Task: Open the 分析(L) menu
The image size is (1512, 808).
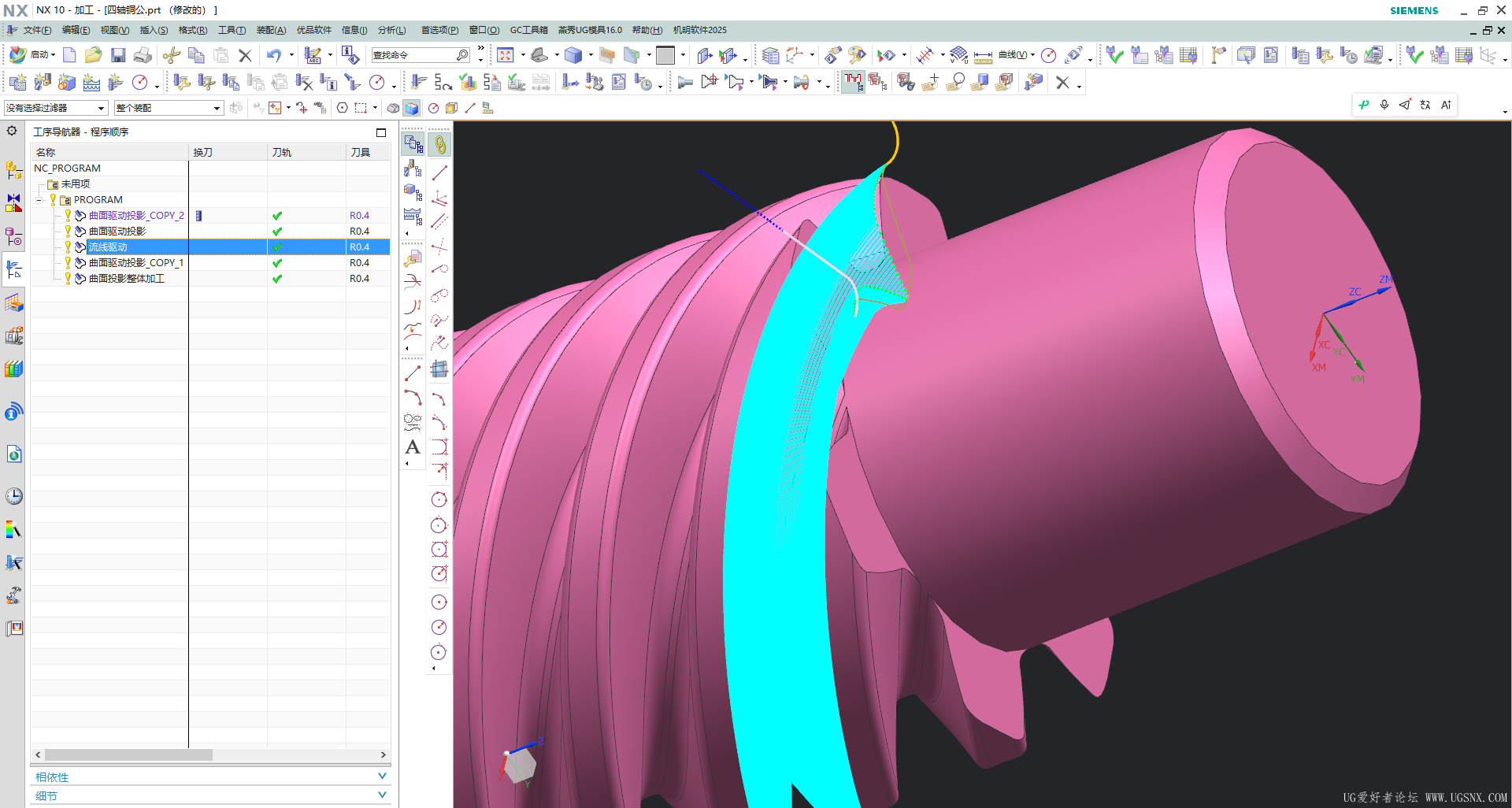Action: point(391,30)
